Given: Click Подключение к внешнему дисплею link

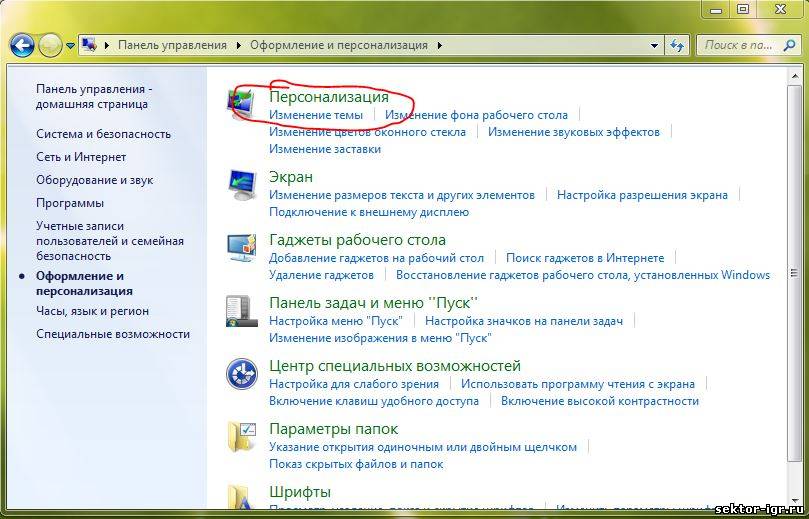Looking at the screenshot, I should (x=369, y=212).
